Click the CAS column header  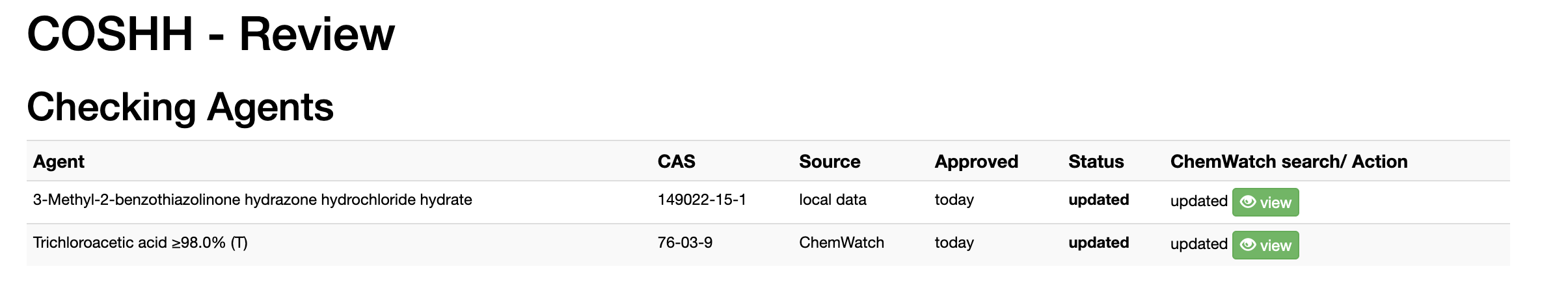point(676,161)
